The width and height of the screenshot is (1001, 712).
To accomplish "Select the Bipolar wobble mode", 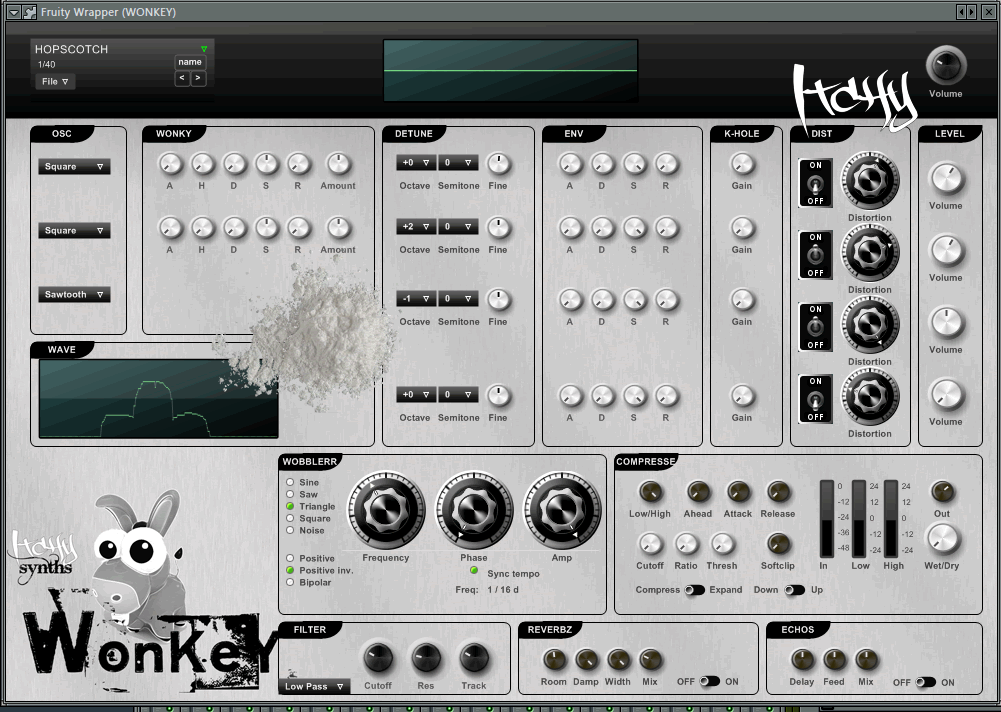I will click(x=290, y=582).
